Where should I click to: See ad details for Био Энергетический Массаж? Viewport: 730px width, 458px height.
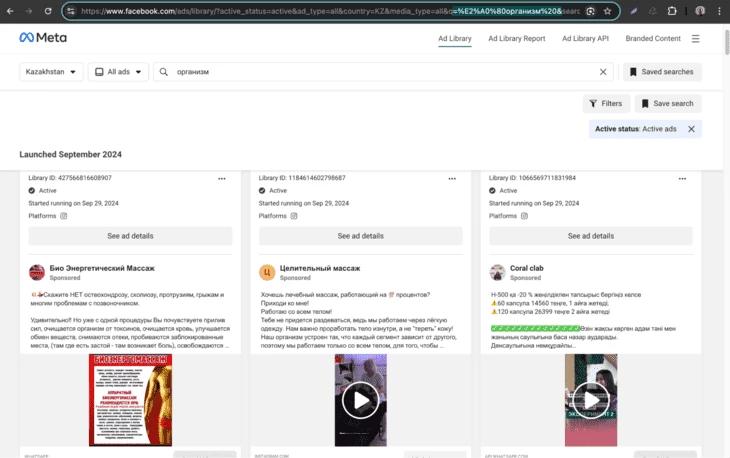pyautogui.click(x=130, y=236)
